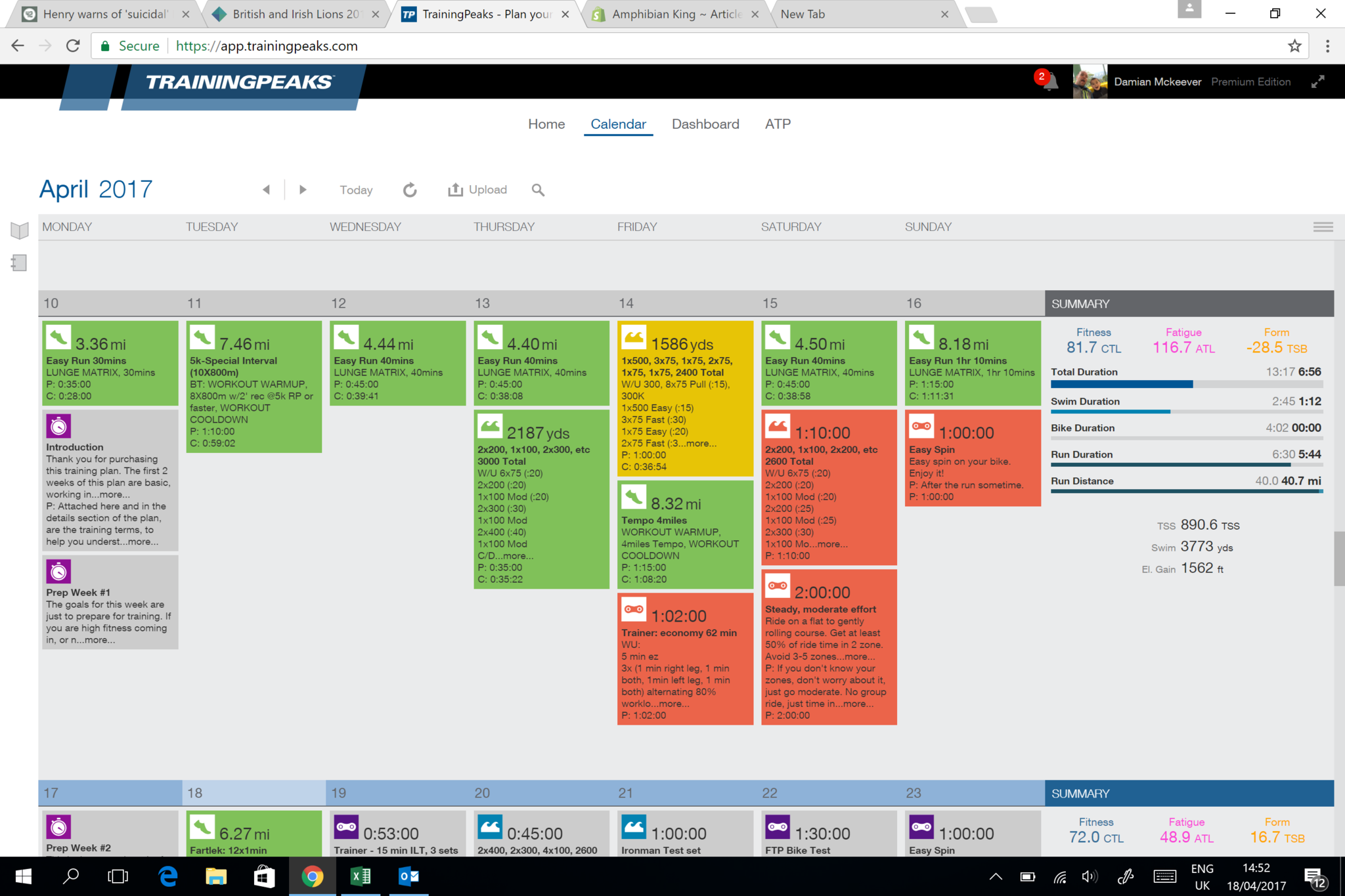1345x896 pixels.
Task: Click the 1586yds swim workout icon
Action: tap(634, 338)
